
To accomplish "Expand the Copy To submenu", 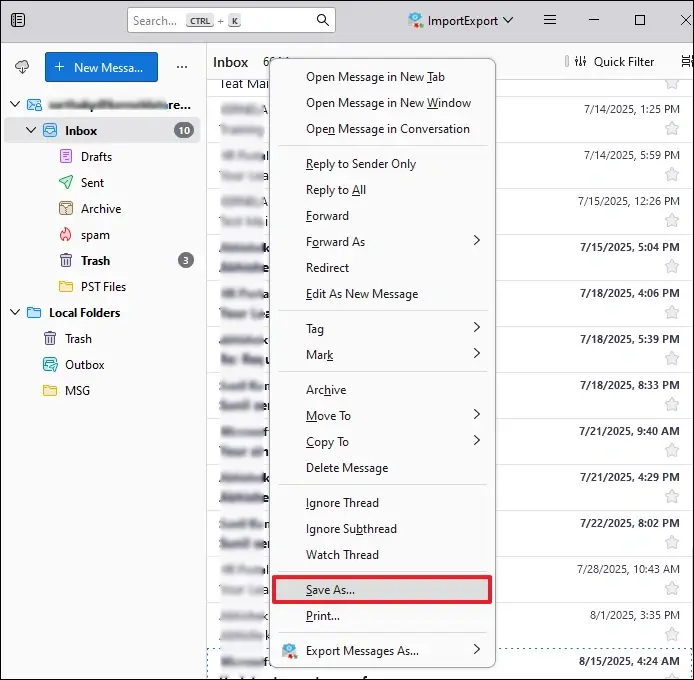I will click(x=476, y=440).
